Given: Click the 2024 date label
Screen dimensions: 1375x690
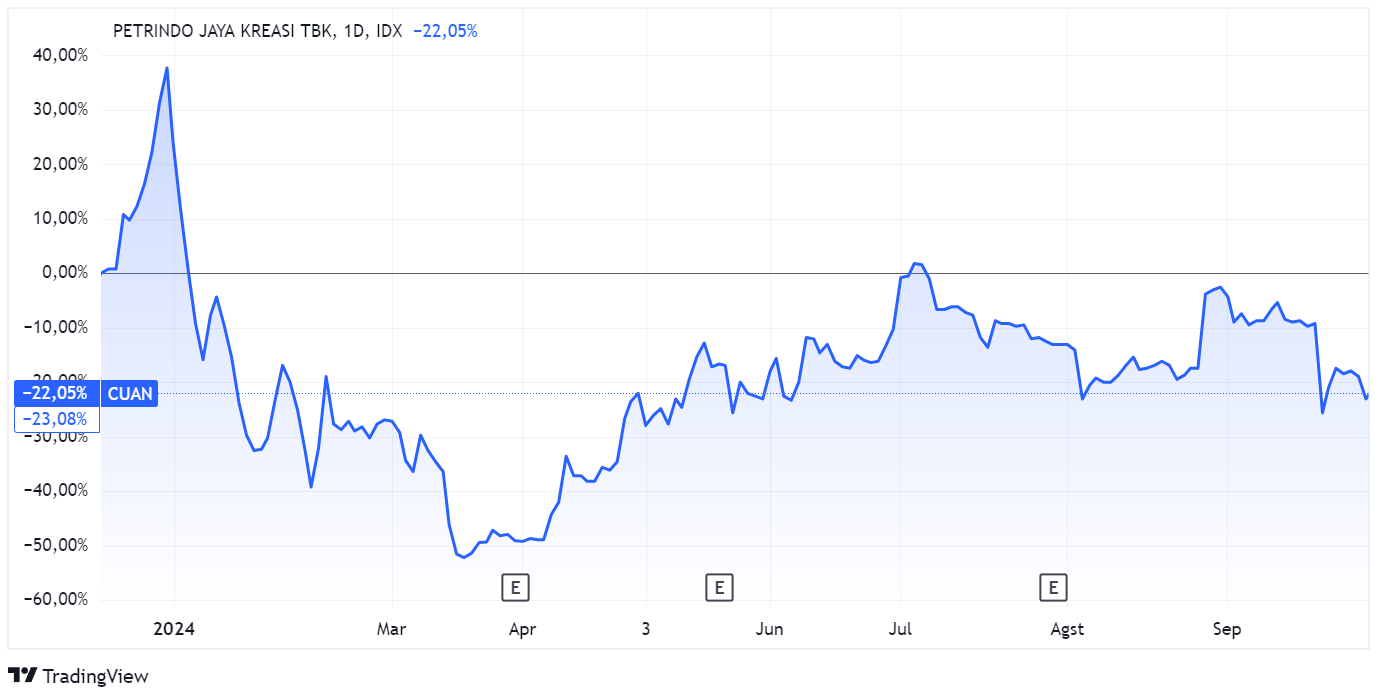Looking at the screenshot, I should point(174,629).
